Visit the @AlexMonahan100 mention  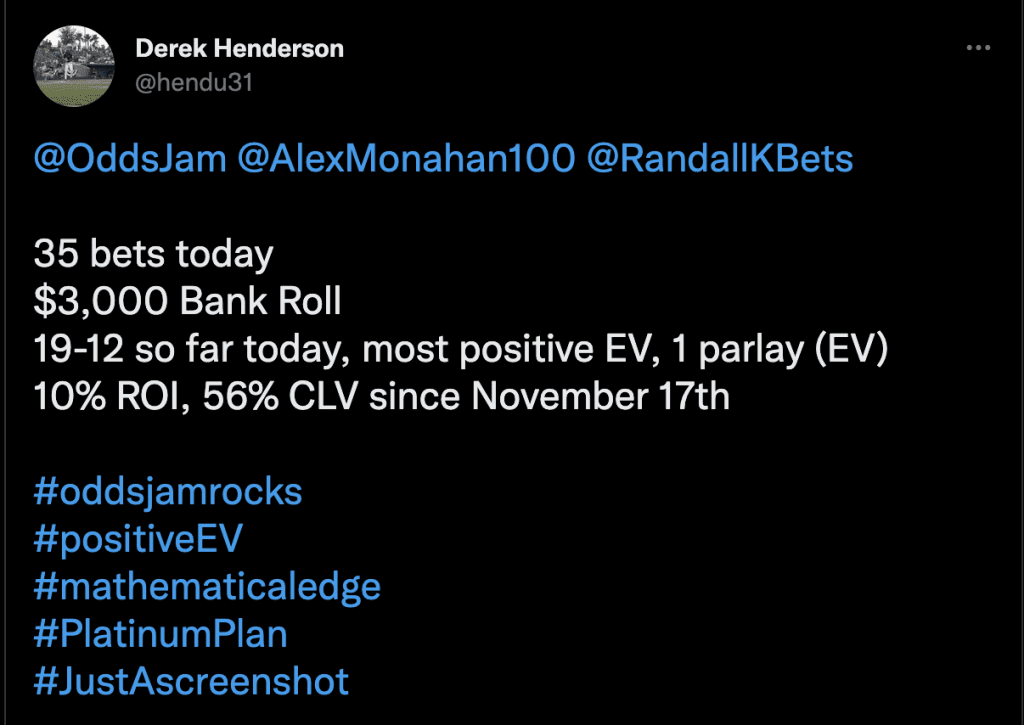tap(406, 159)
